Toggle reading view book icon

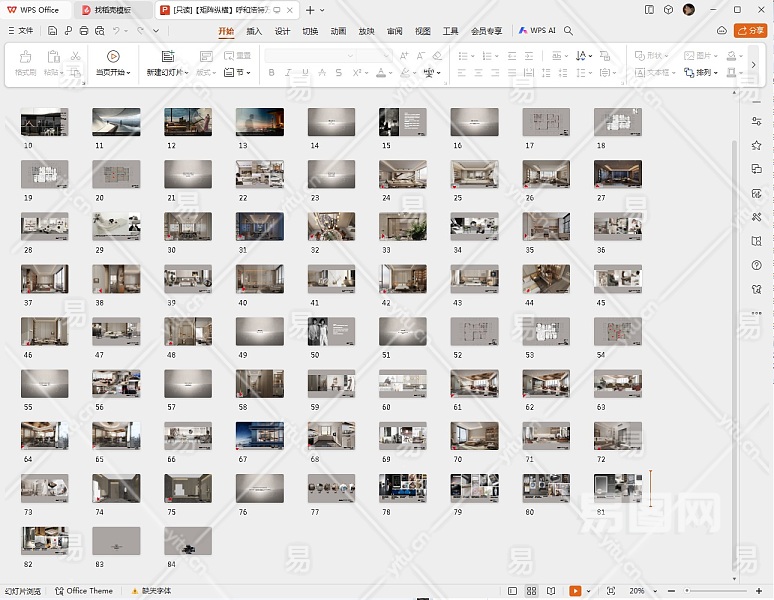pos(551,591)
